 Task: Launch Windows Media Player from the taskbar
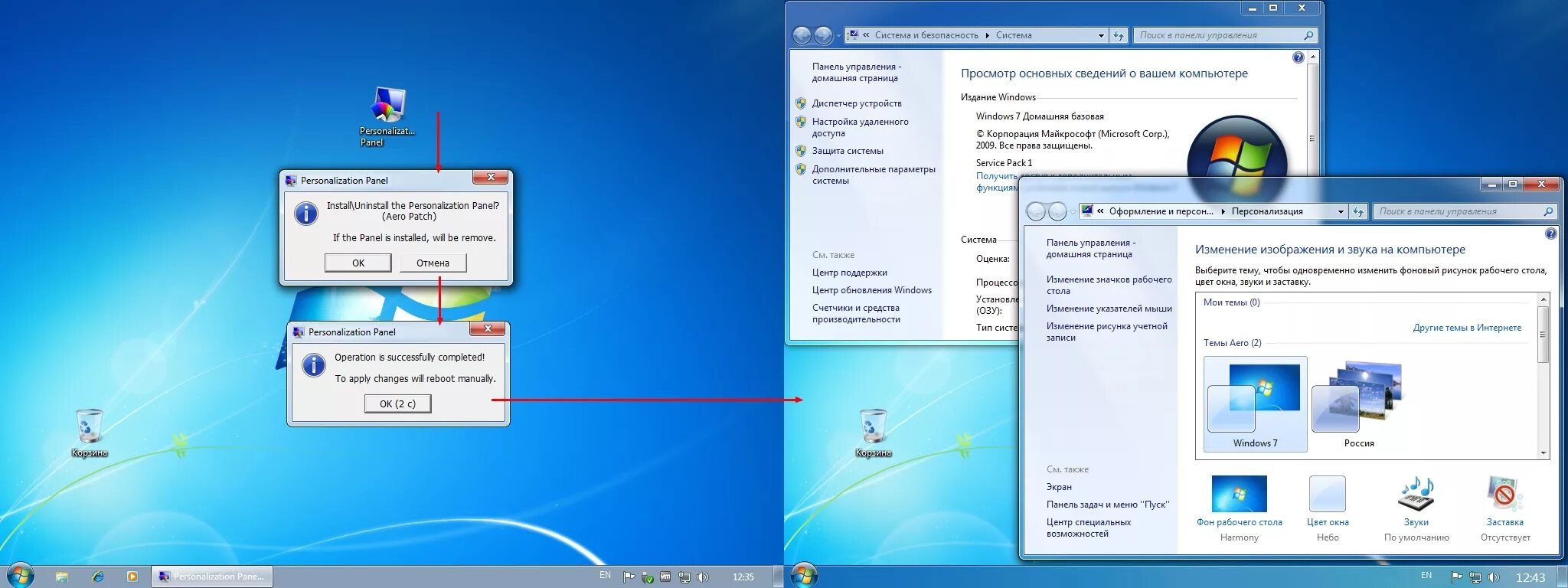(132, 577)
